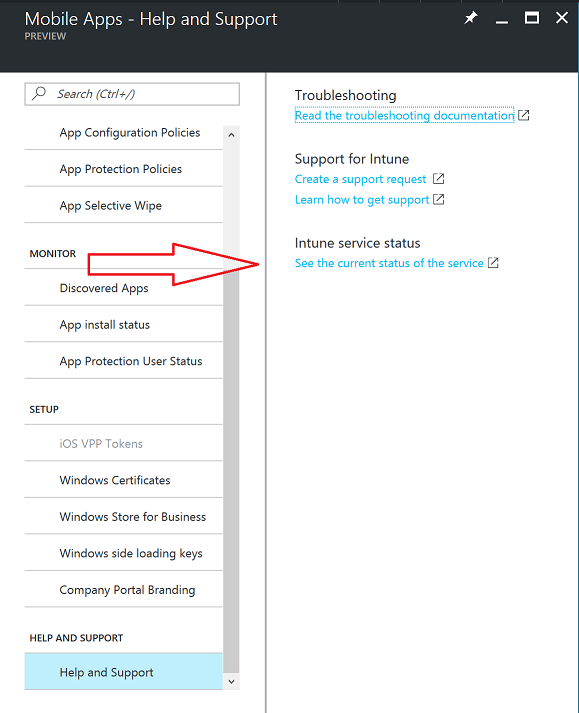Close the Mobile Apps blade
This screenshot has width=579, height=713.
(562, 18)
